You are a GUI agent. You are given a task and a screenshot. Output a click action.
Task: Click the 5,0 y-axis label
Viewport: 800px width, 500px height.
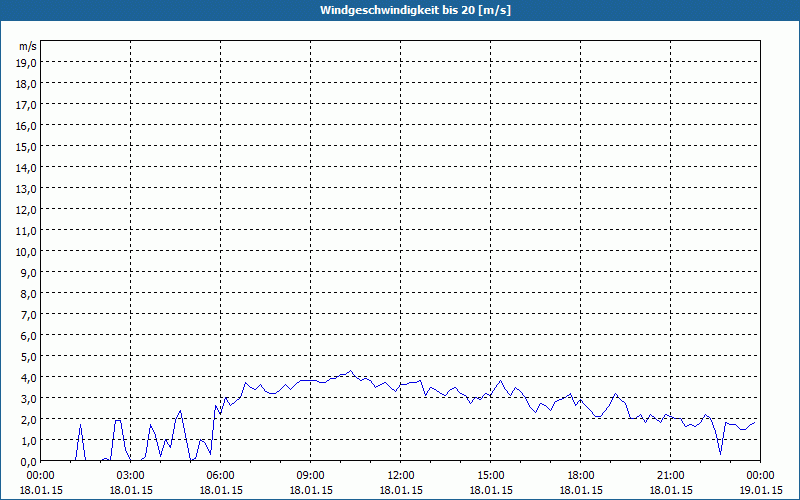coord(29,357)
